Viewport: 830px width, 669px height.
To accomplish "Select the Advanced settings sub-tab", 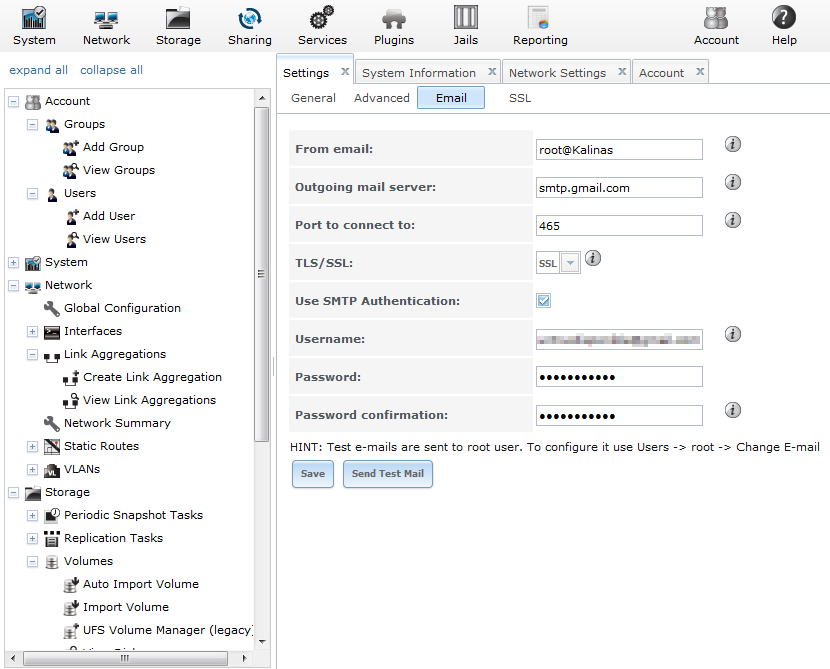I will (382, 98).
